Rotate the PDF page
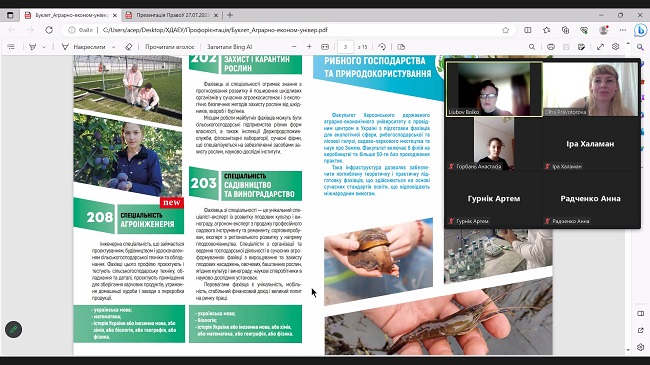Viewport: 650px width, 365px height. (382, 47)
